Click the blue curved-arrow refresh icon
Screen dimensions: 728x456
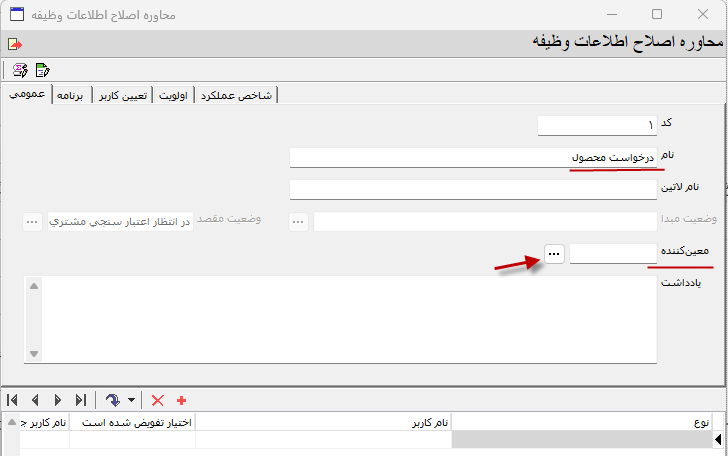[x=113, y=399]
